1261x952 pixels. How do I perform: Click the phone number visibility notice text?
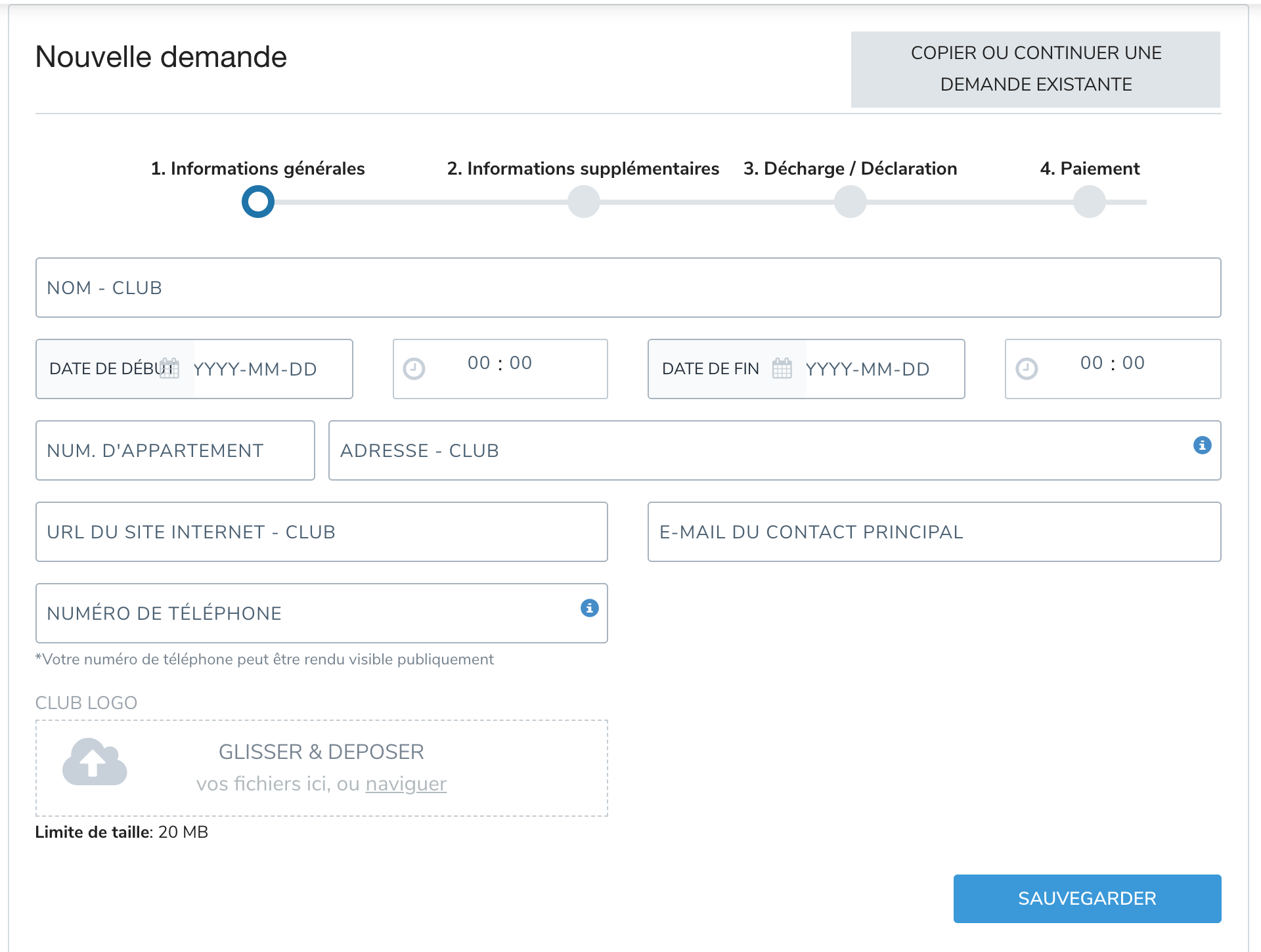tap(265, 659)
